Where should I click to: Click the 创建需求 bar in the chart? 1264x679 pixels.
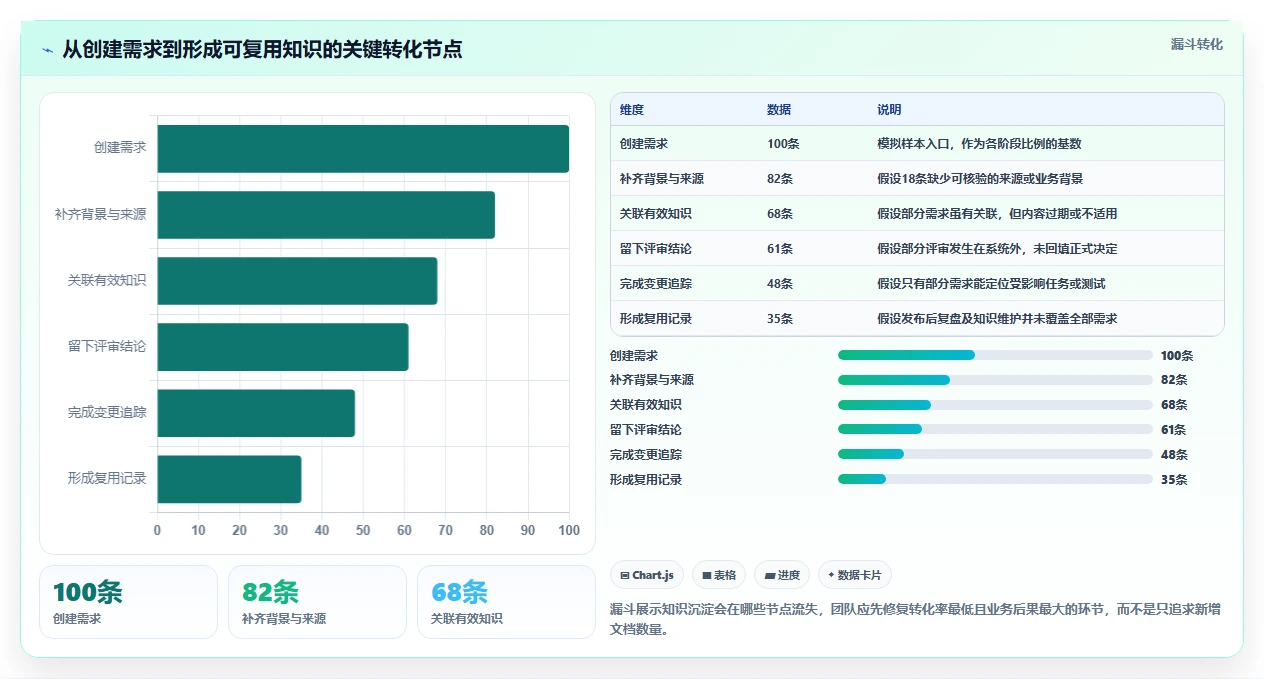click(x=363, y=148)
